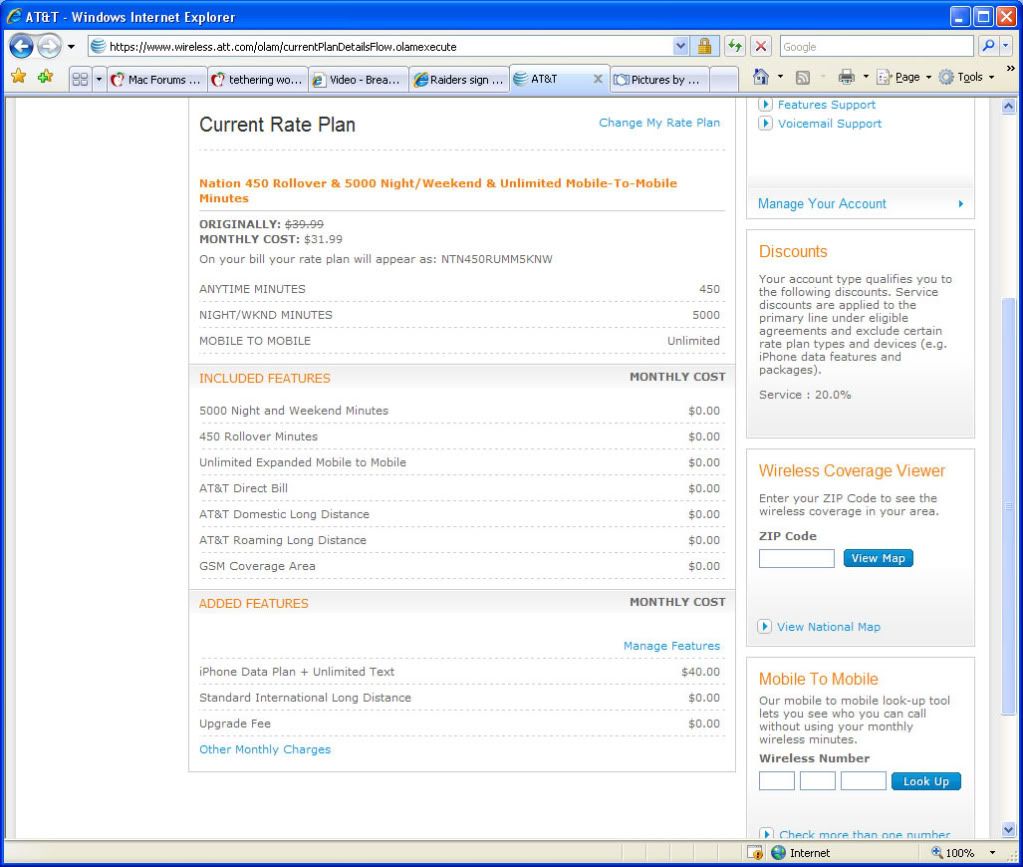The width and height of the screenshot is (1023, 867).
Task: Click the Look Up button
Action: tap(926, 782)
